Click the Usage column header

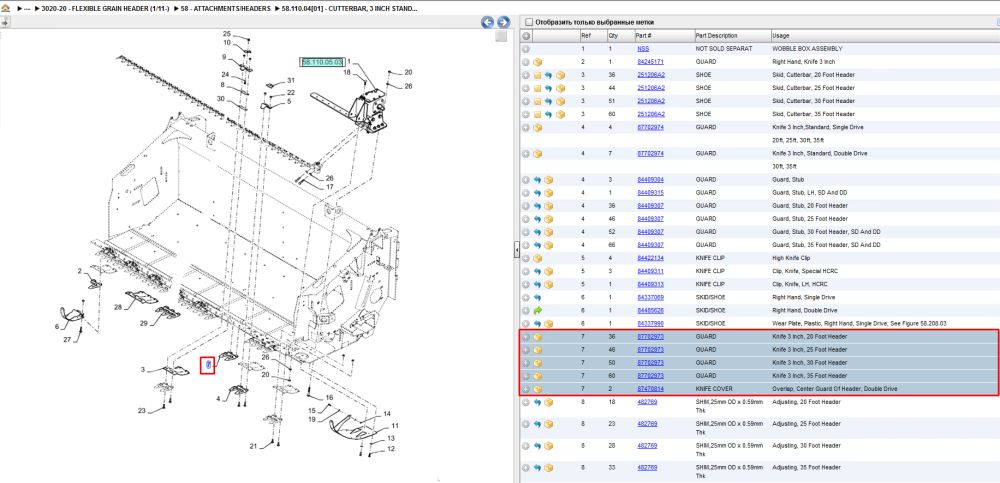pyautogui.click(x=885, y=36)
